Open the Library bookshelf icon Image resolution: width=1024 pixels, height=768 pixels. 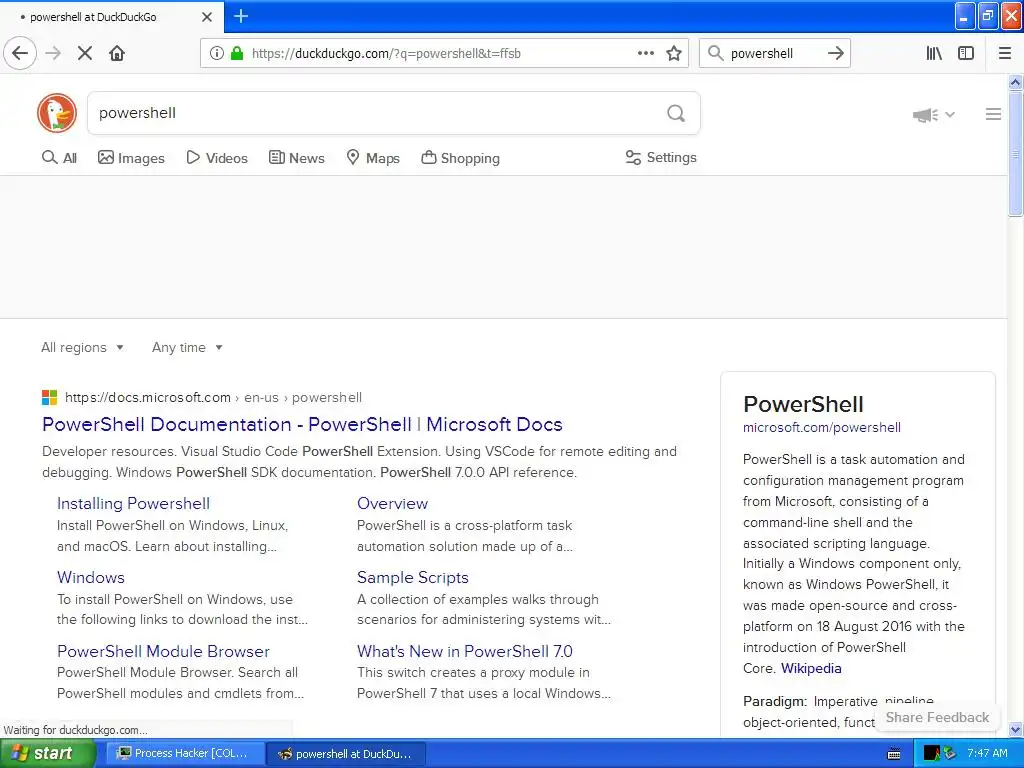coord(934,54)
